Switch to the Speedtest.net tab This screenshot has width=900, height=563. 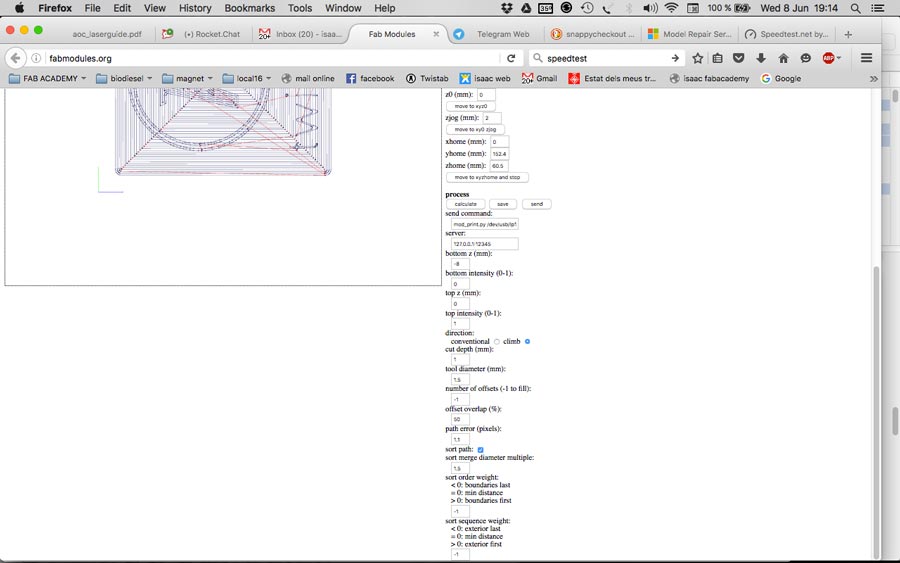[788, 34]
